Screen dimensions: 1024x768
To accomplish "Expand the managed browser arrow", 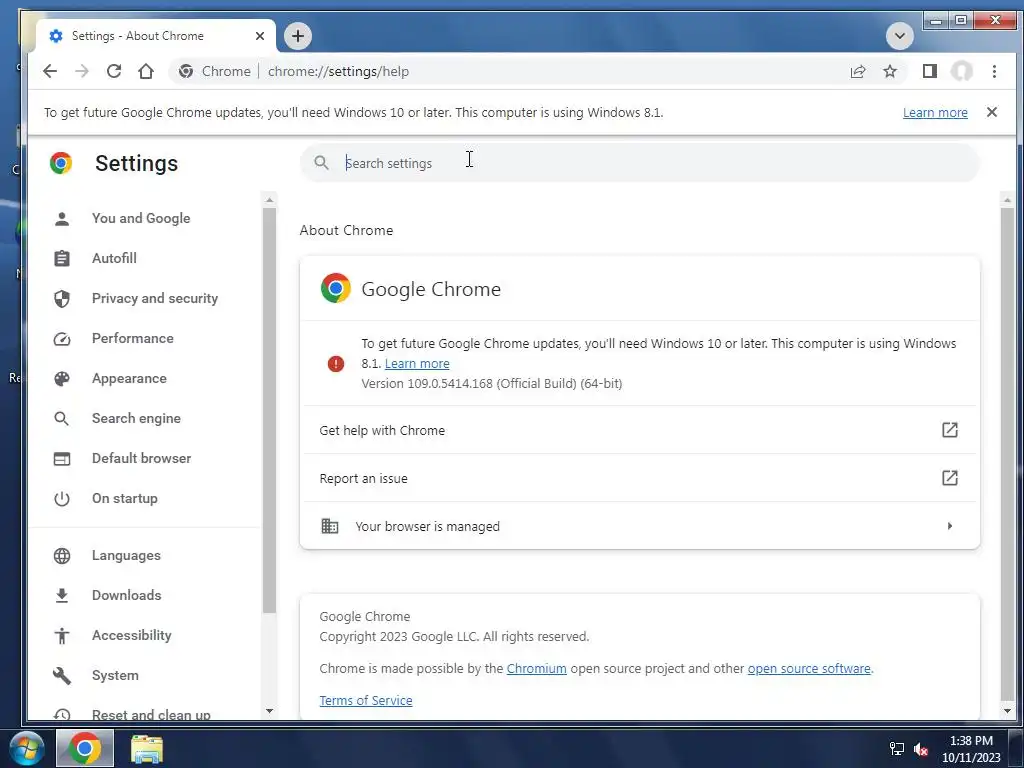I will coord(950,526).
